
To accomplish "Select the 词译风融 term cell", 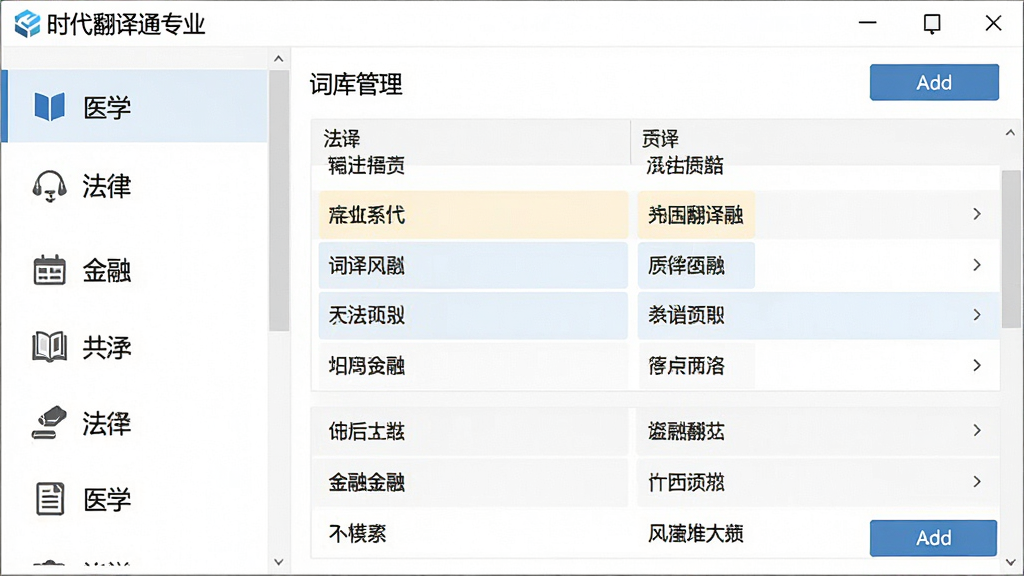I will click(x=473, y=266).
